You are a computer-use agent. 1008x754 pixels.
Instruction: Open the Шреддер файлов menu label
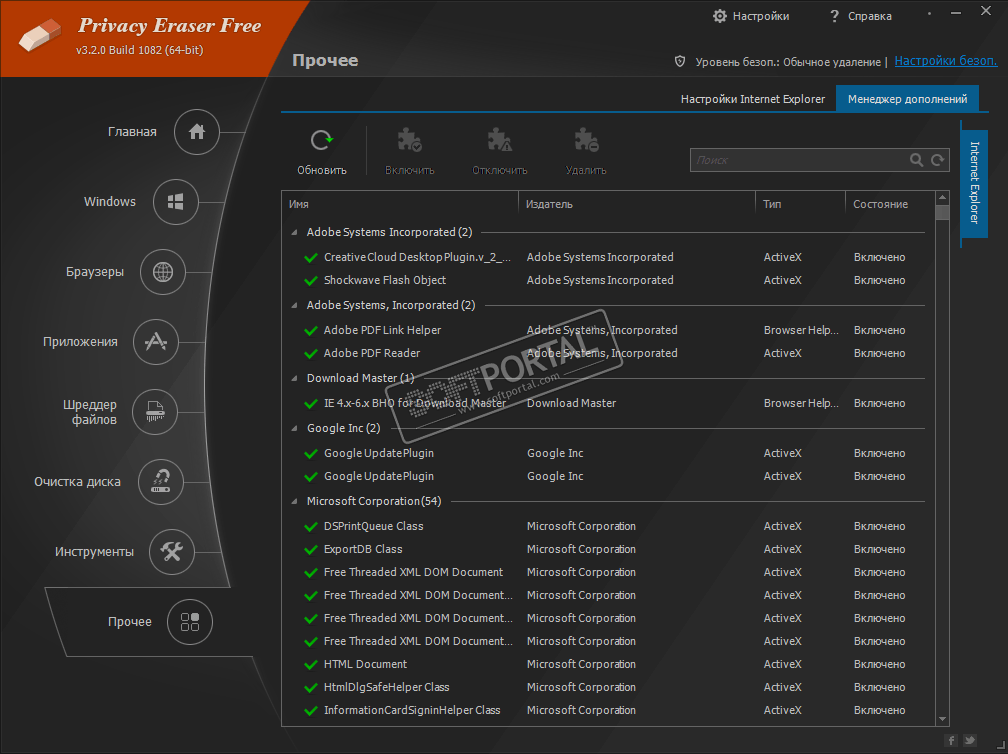coord(90,412)
